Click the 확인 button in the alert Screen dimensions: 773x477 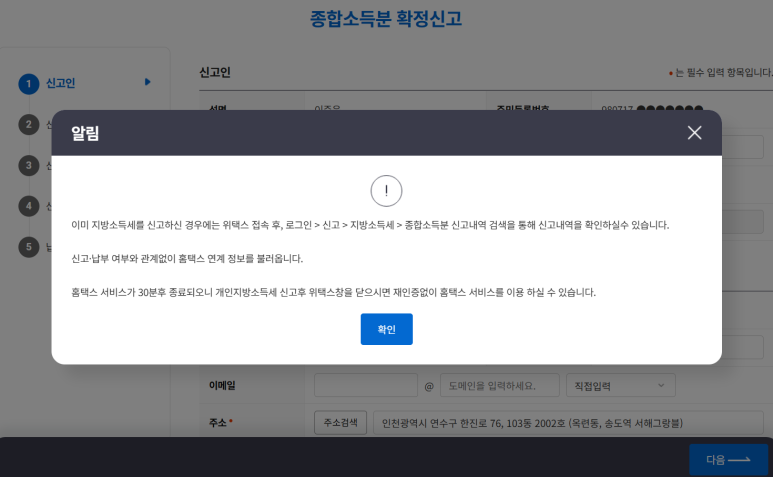point(386,329)
